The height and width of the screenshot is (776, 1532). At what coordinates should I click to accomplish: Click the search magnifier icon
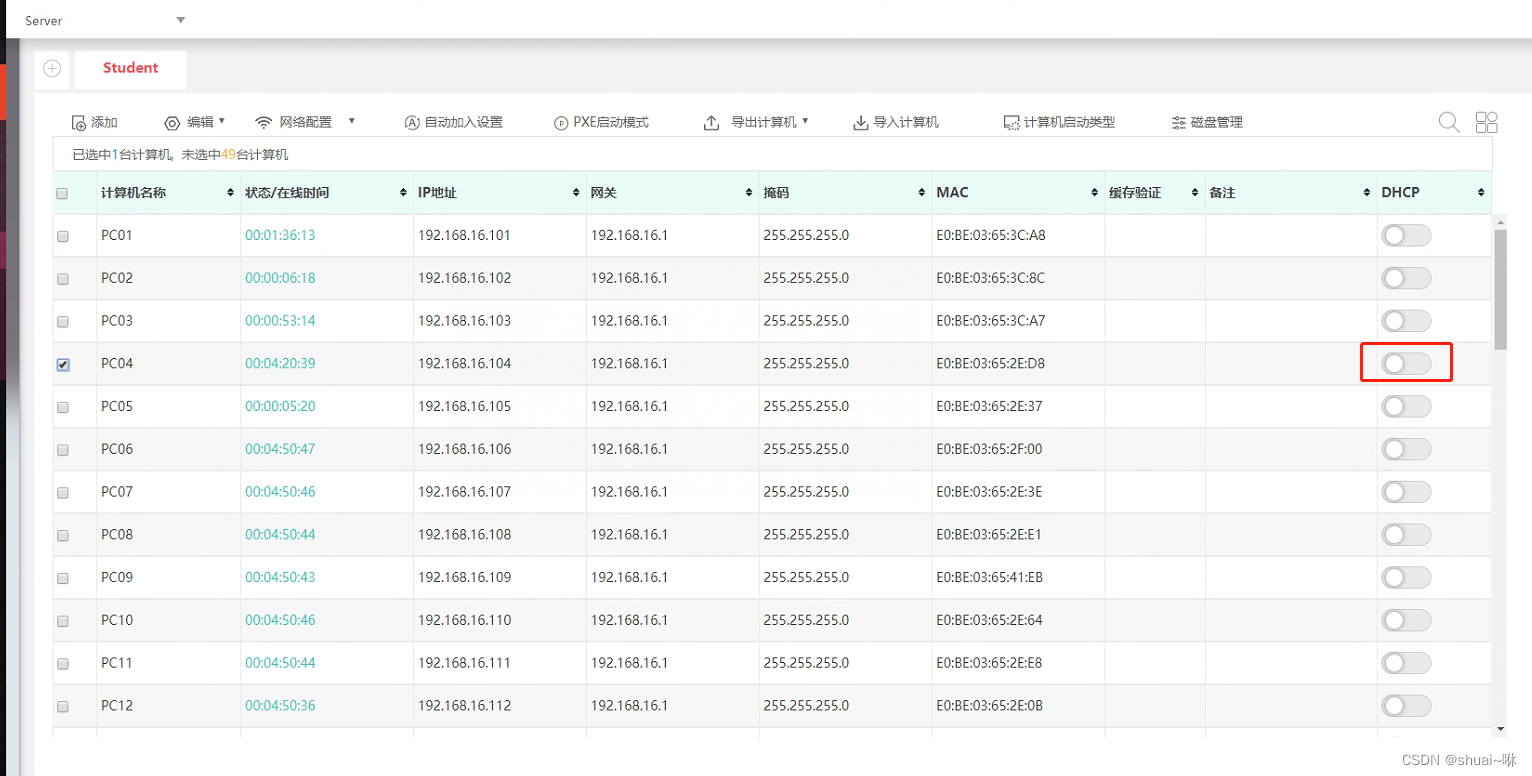[x=1448, y=122]
